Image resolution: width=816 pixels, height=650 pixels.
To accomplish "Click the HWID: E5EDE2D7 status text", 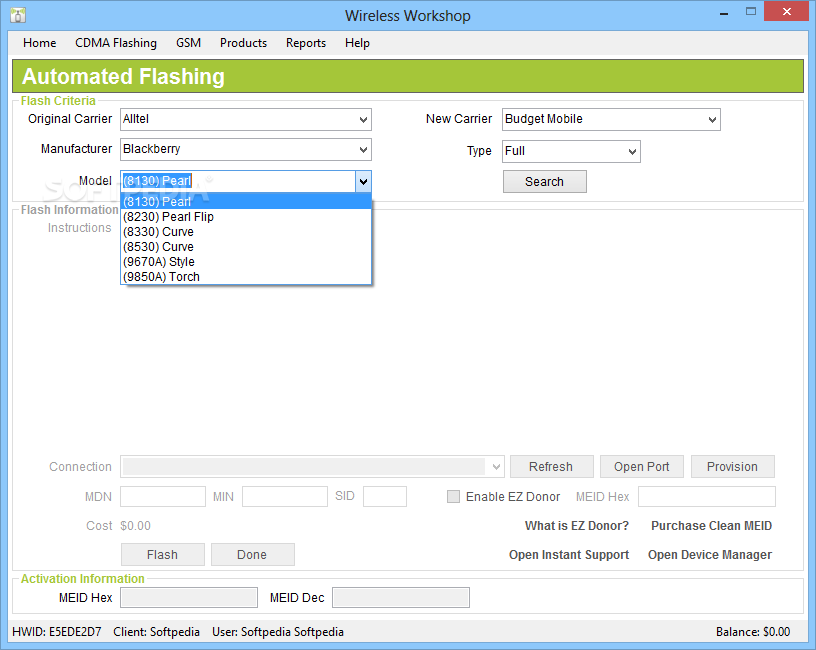I will tap(57, 632).
